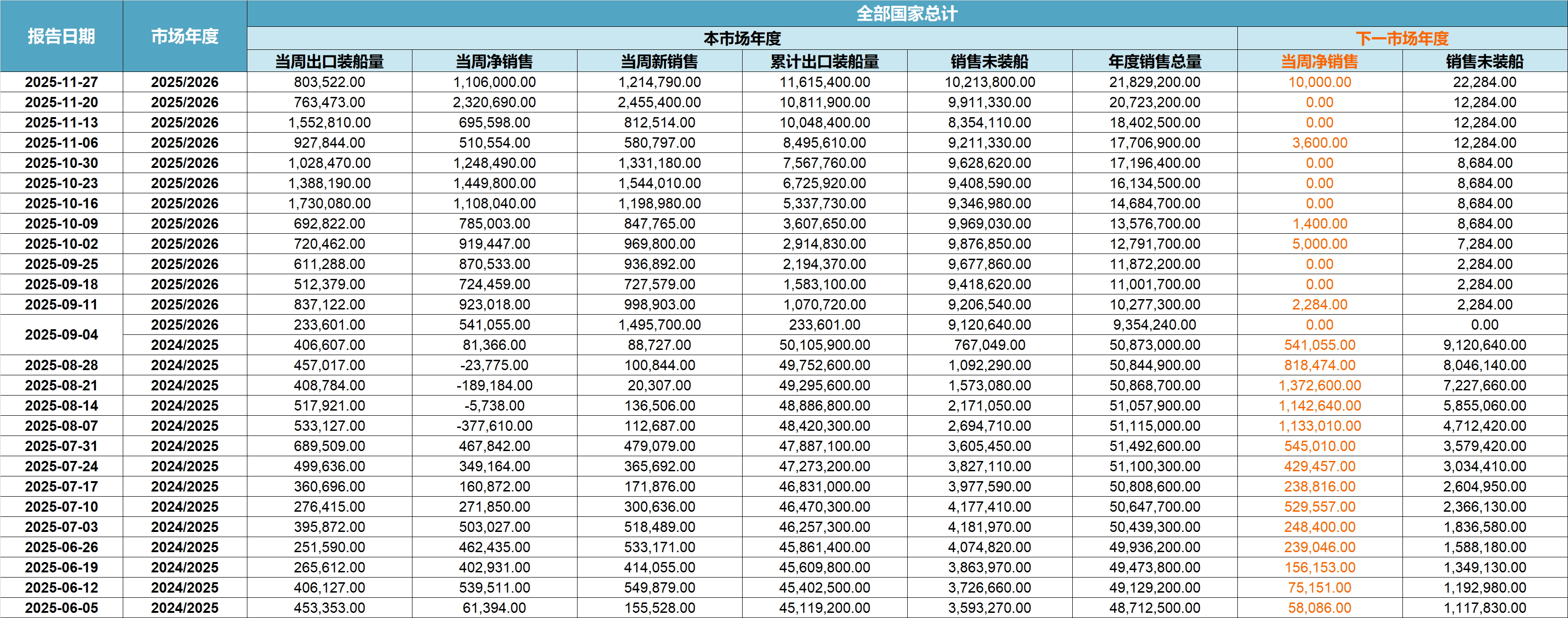Select the orange value 1,372,600.00
The height and width of the screenshot is (618, 1568).
1319,385
